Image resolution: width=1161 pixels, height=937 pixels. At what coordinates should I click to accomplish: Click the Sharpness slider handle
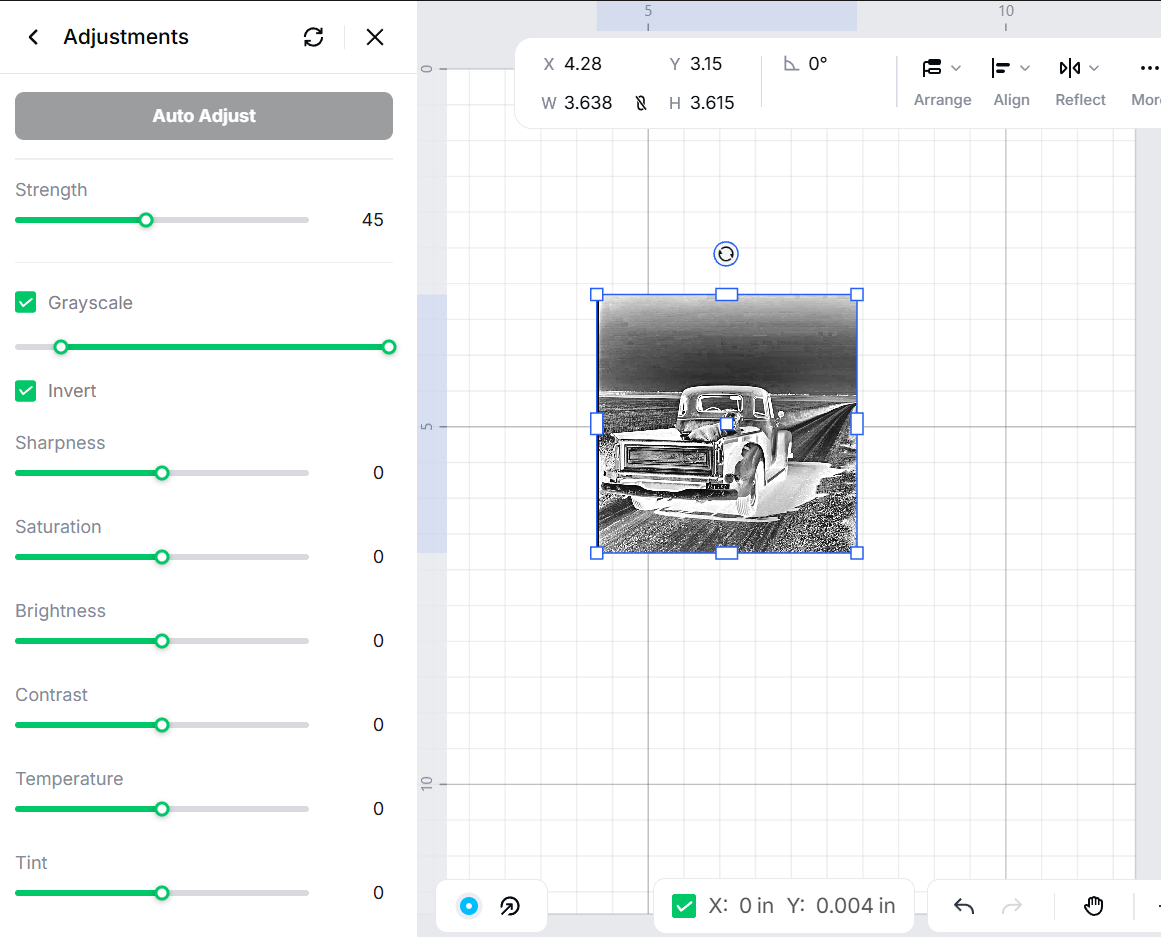162,473
